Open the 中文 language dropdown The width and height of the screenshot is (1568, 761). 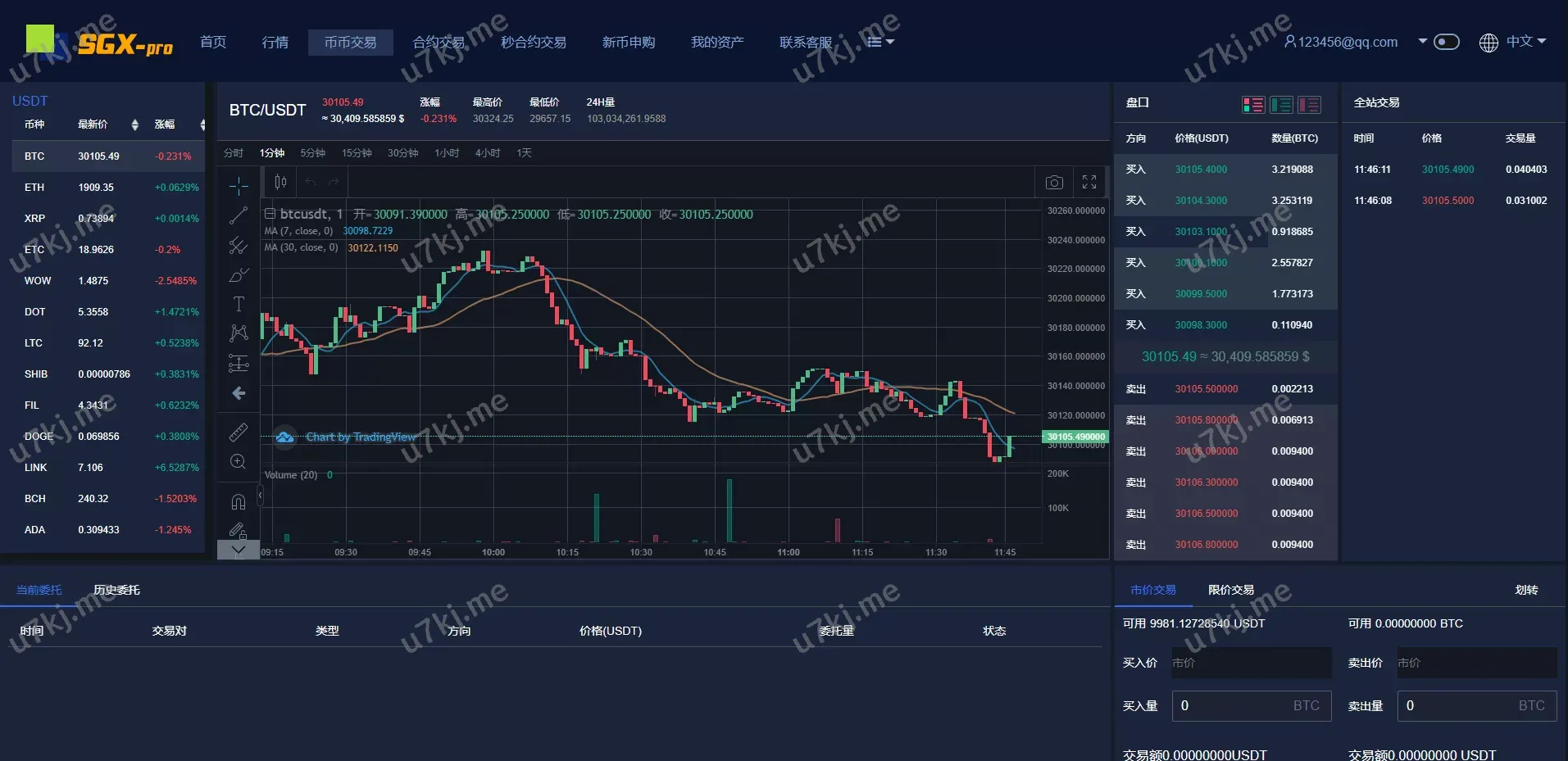point(1513,42)
